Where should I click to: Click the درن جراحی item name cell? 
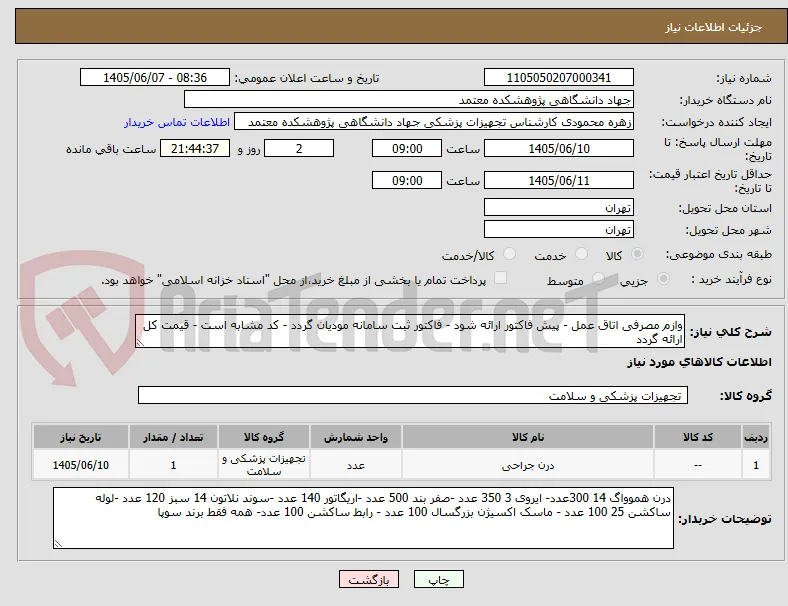click(528, 465)
